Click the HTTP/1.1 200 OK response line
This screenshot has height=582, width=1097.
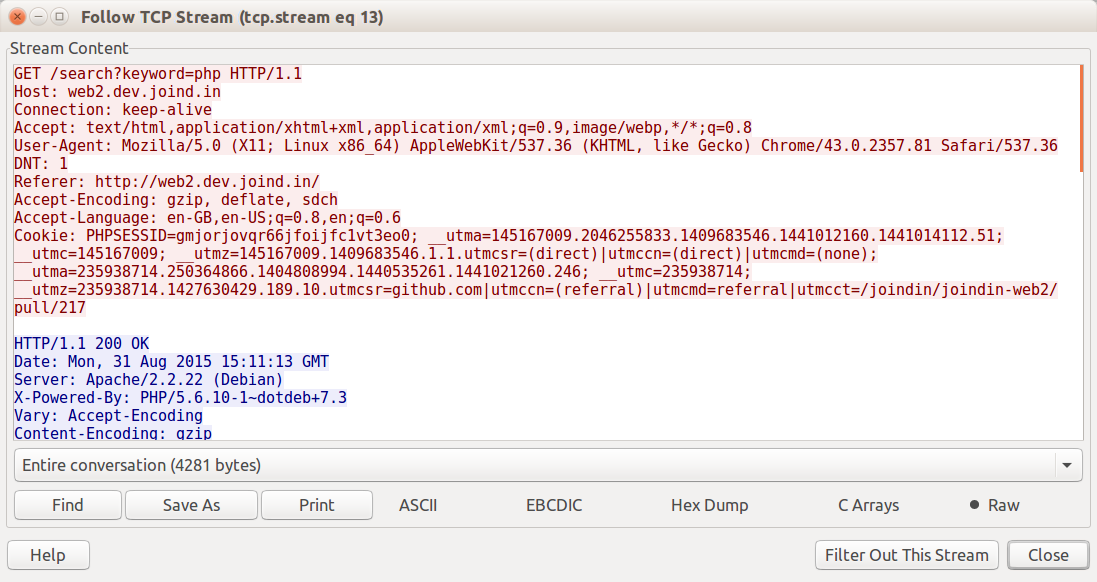coord(81,344)
